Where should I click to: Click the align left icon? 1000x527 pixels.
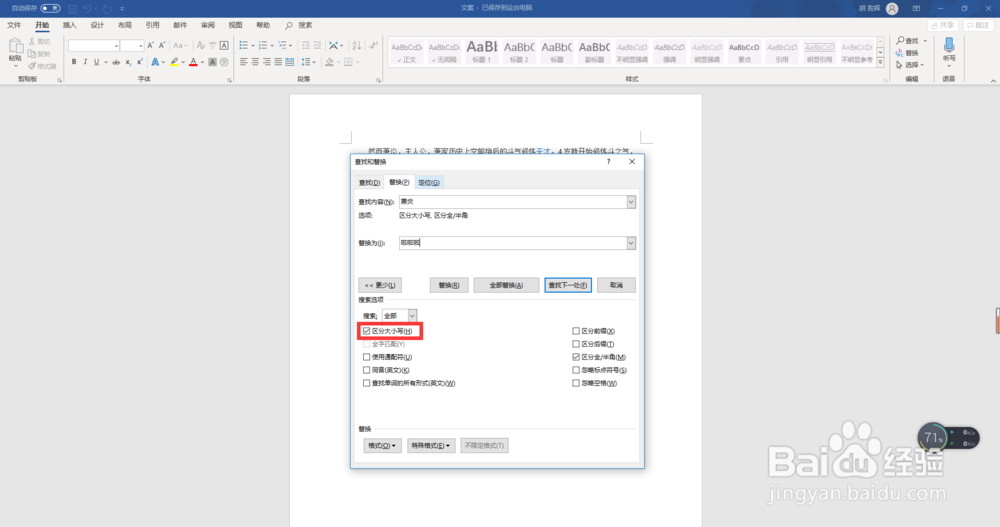(x=244, y=62)
